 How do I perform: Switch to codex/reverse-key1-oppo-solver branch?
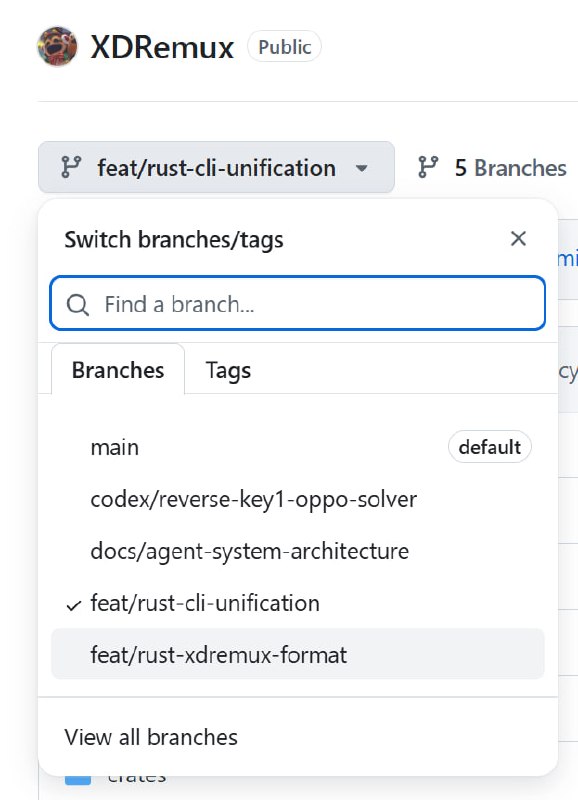298,499
